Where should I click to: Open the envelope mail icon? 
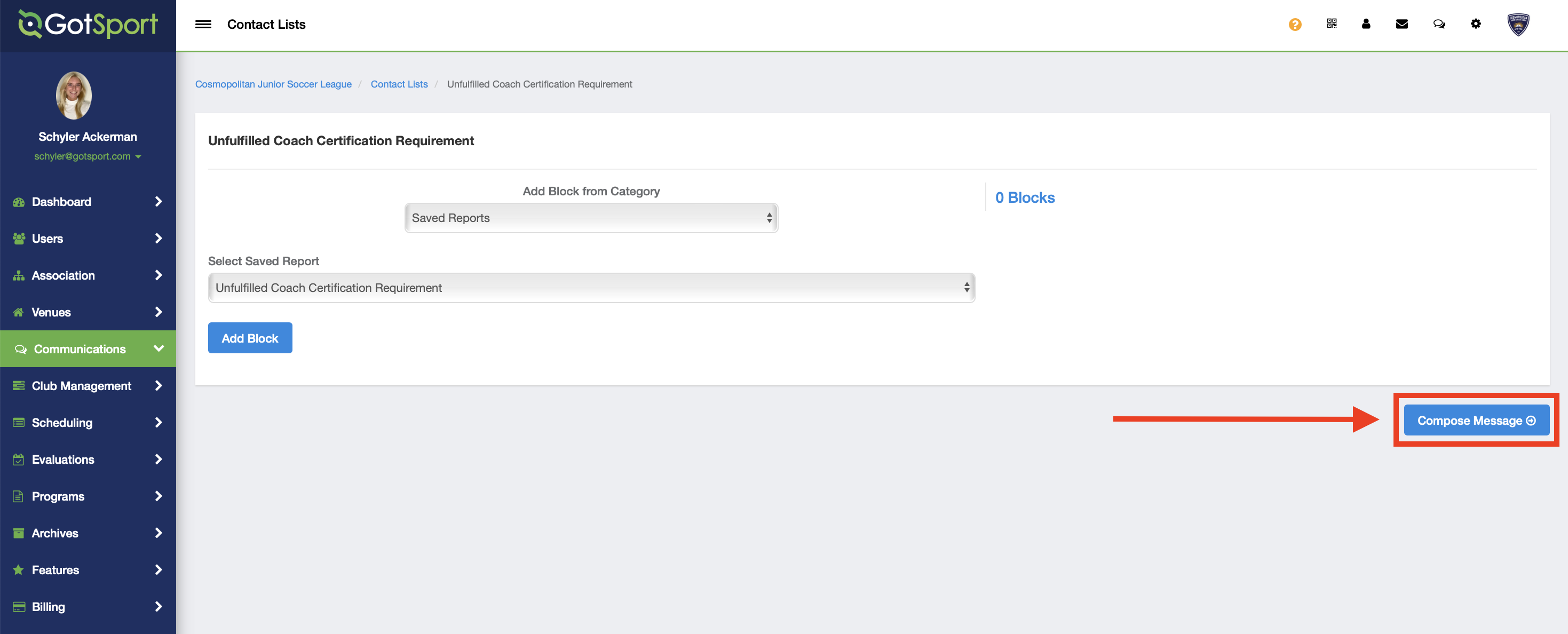tap(1402, 23)
